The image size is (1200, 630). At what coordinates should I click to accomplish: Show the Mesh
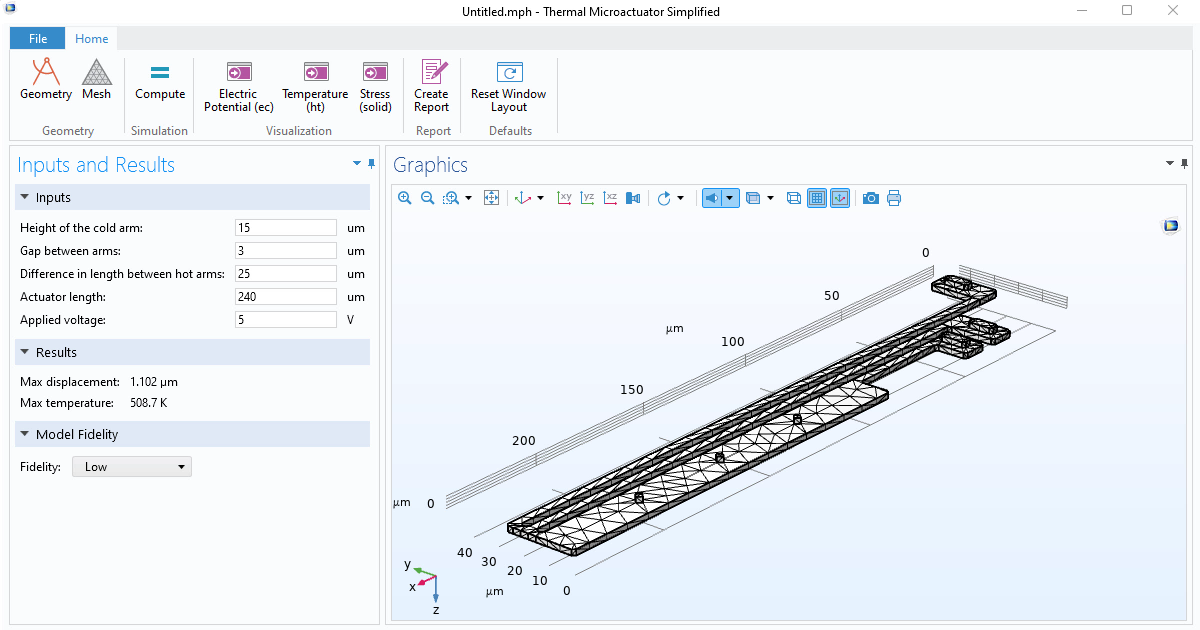97,80
